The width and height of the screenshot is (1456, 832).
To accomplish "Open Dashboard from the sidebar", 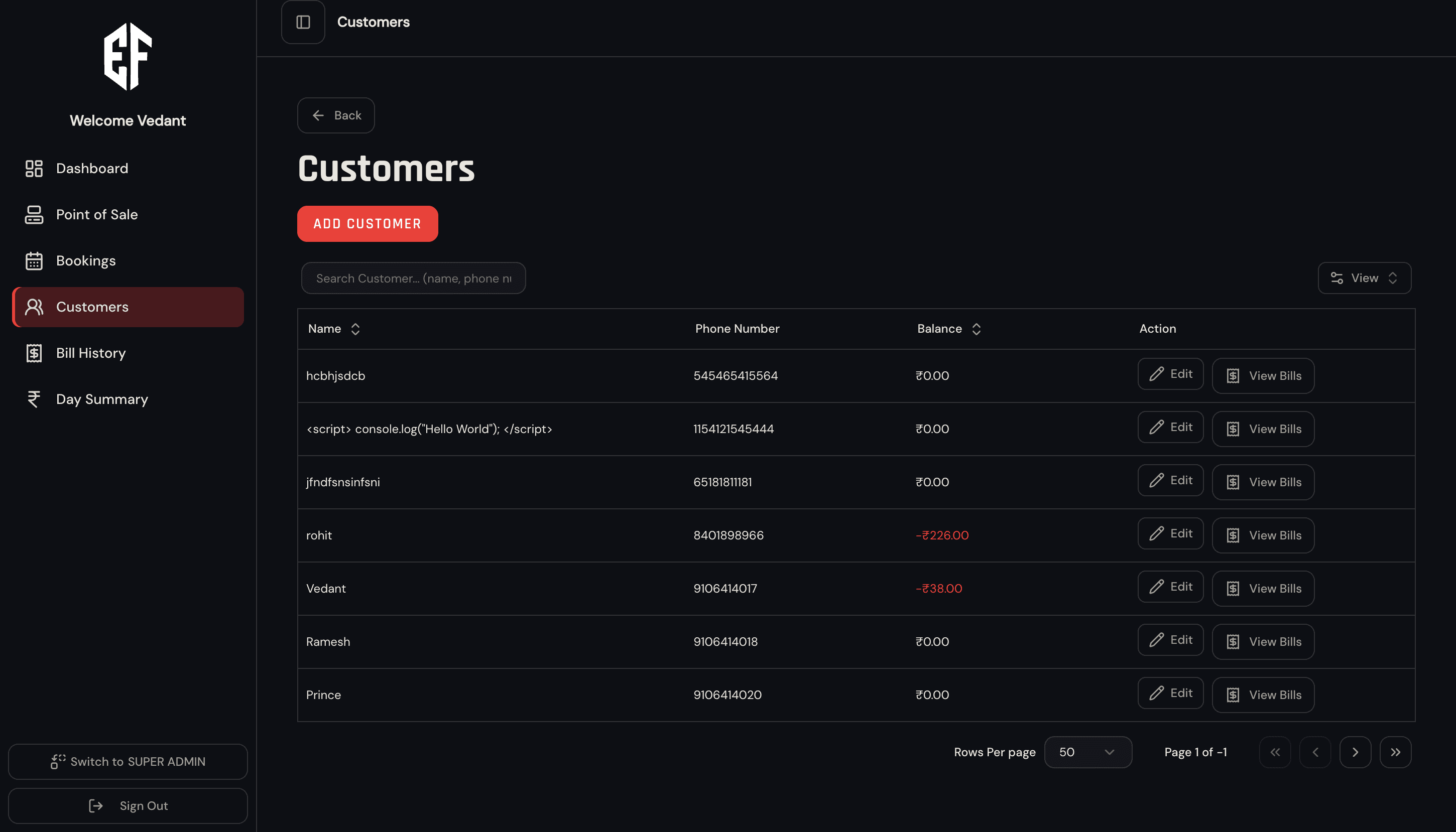I will pyautogui.click(x=128, y=168).
